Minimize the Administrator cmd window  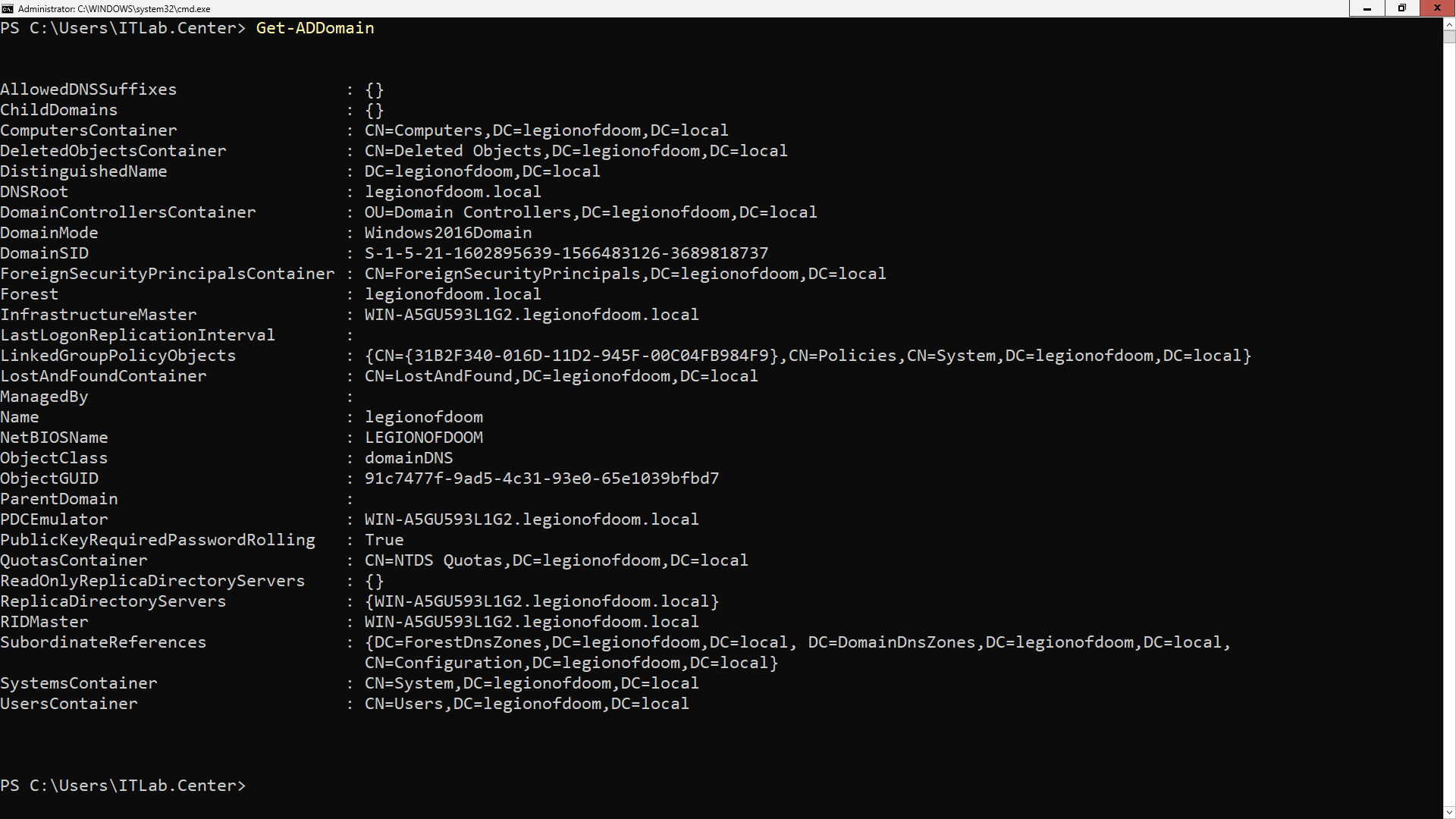pyautogui.click(x=1367, y=8)
